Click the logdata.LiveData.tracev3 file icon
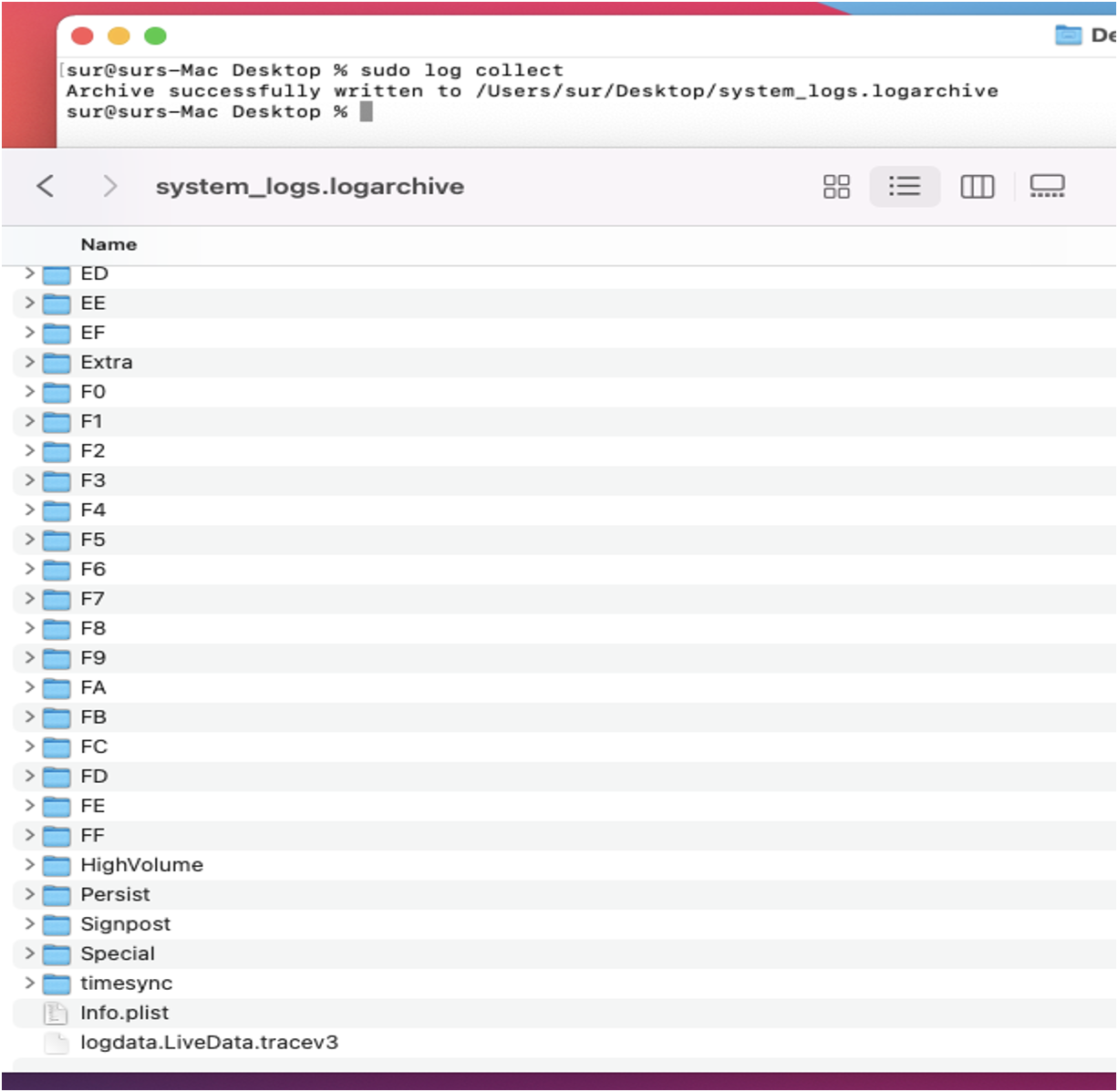The height and width of the screenshot is (1092, 1118). [57, 1043]
